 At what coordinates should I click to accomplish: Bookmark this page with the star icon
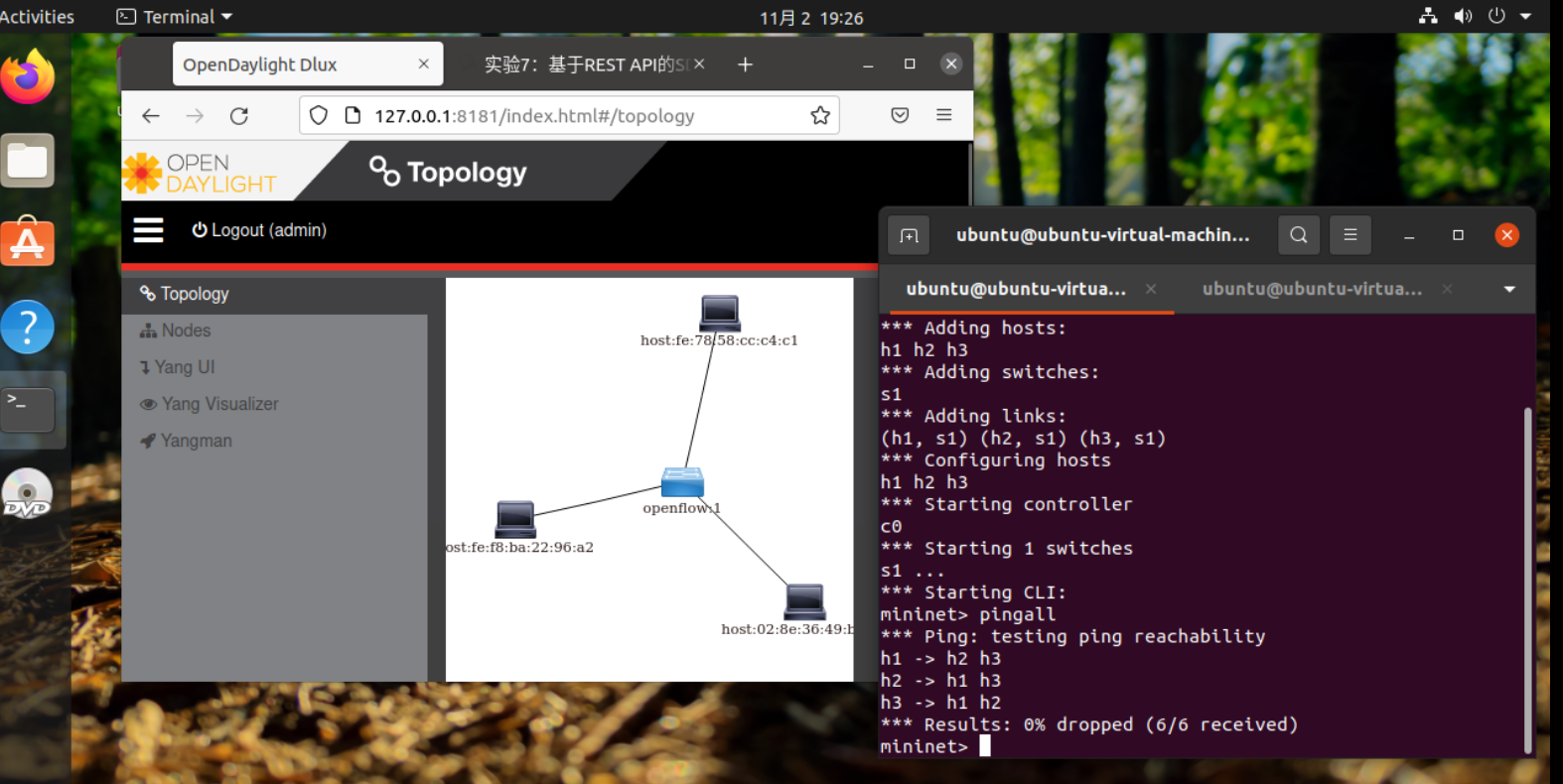tap(820, 116)
